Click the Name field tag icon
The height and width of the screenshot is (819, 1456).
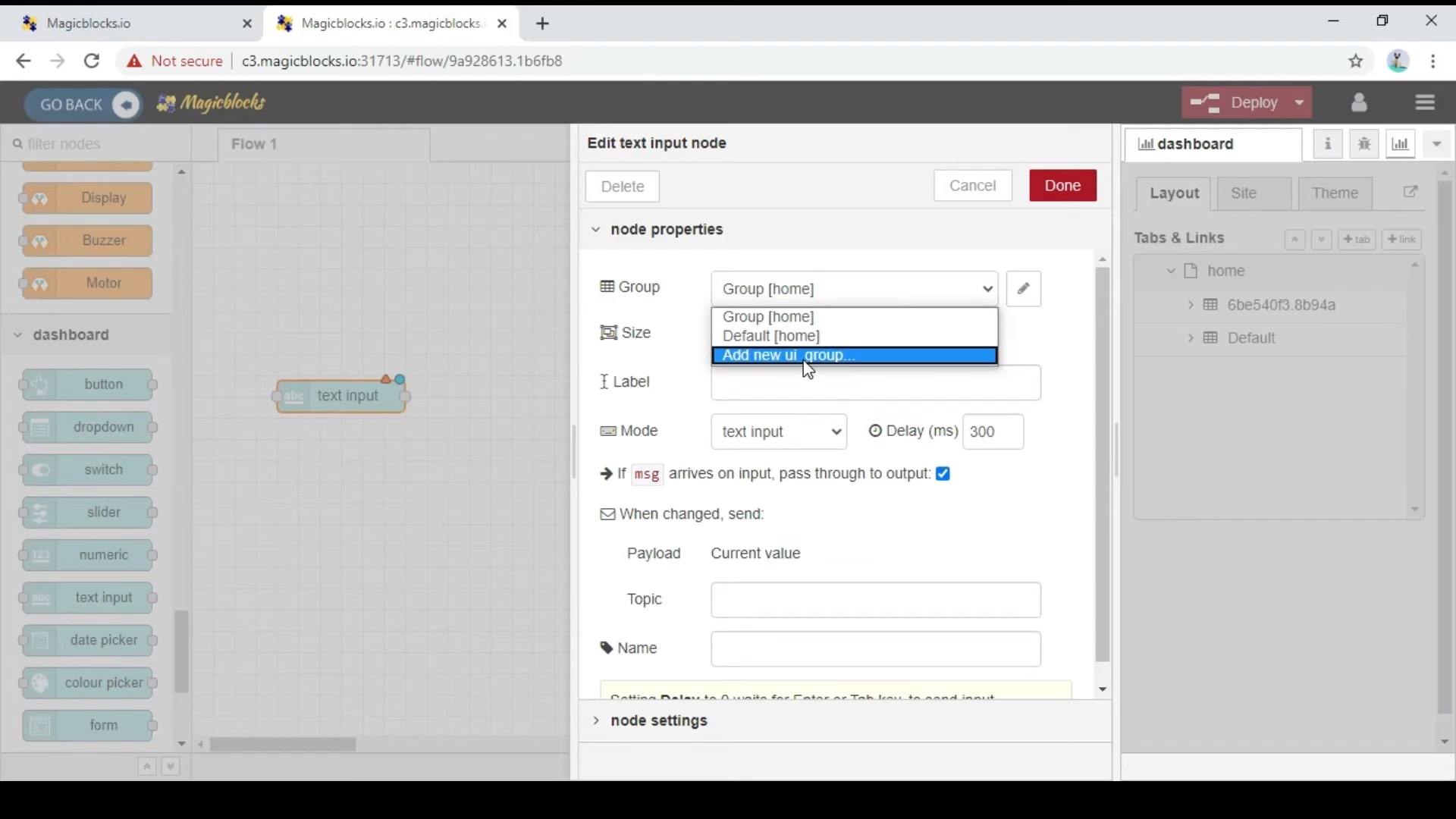tap(606, 647)
